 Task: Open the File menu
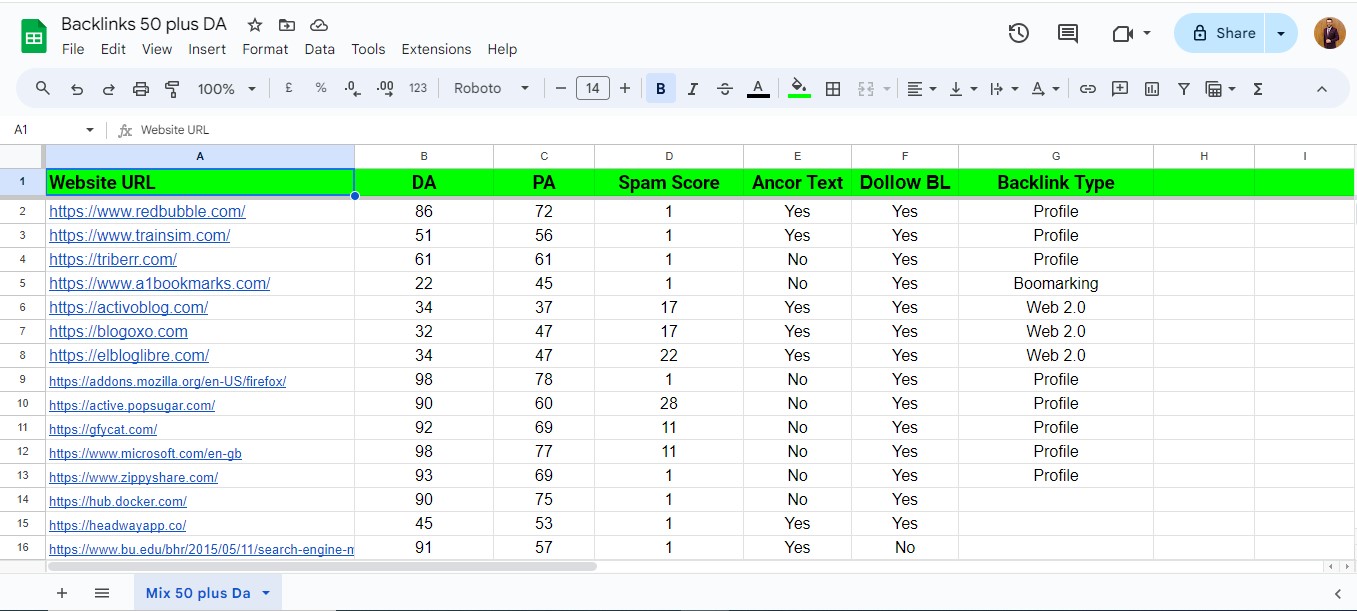73,49
